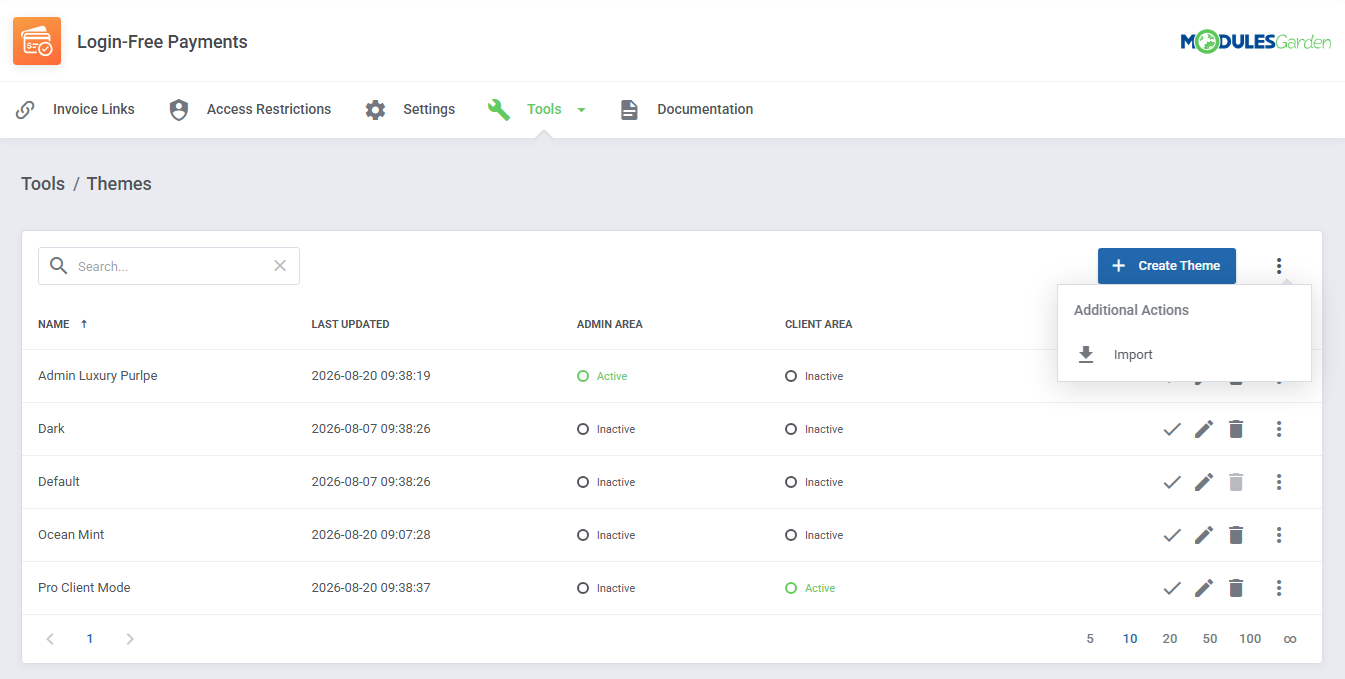
Task: Click the Login-Free Payments orange module icon
Action: coord(37,41)
